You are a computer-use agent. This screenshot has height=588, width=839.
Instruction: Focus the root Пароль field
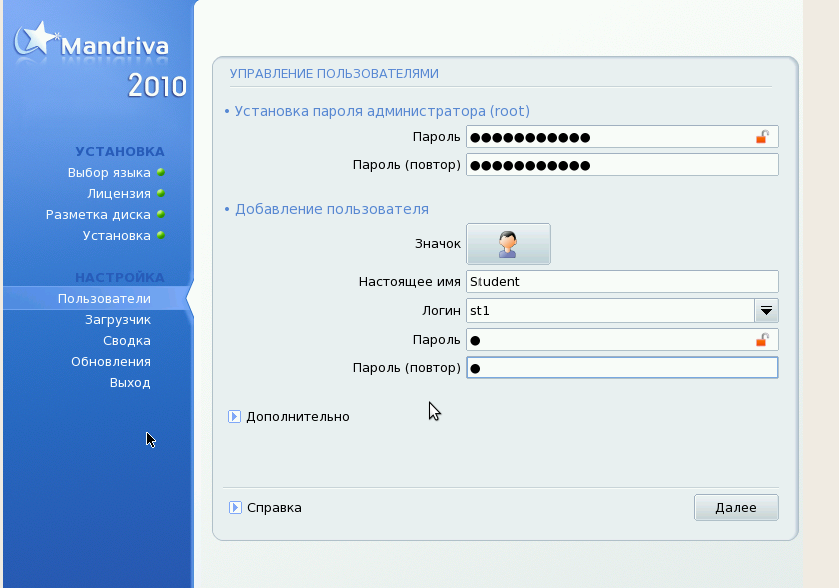[x=622, y=137]
